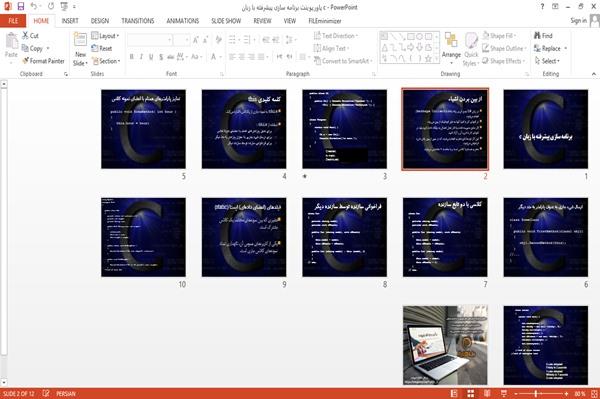Click the spell check icon in status bar
This screenshot has width=600, height=399.
46,393
